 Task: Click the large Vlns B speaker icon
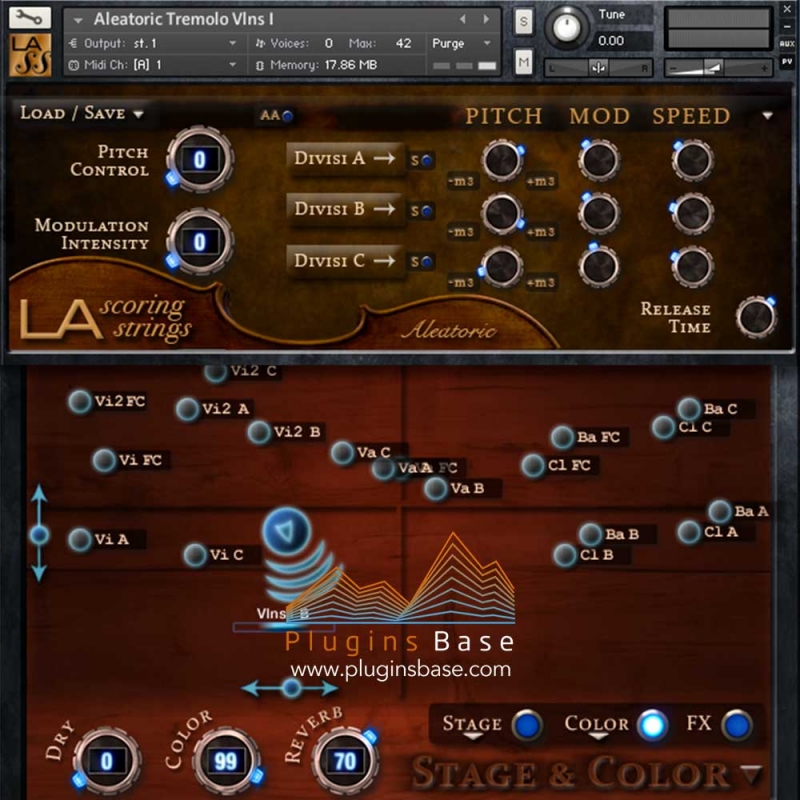tap(290, 529)
